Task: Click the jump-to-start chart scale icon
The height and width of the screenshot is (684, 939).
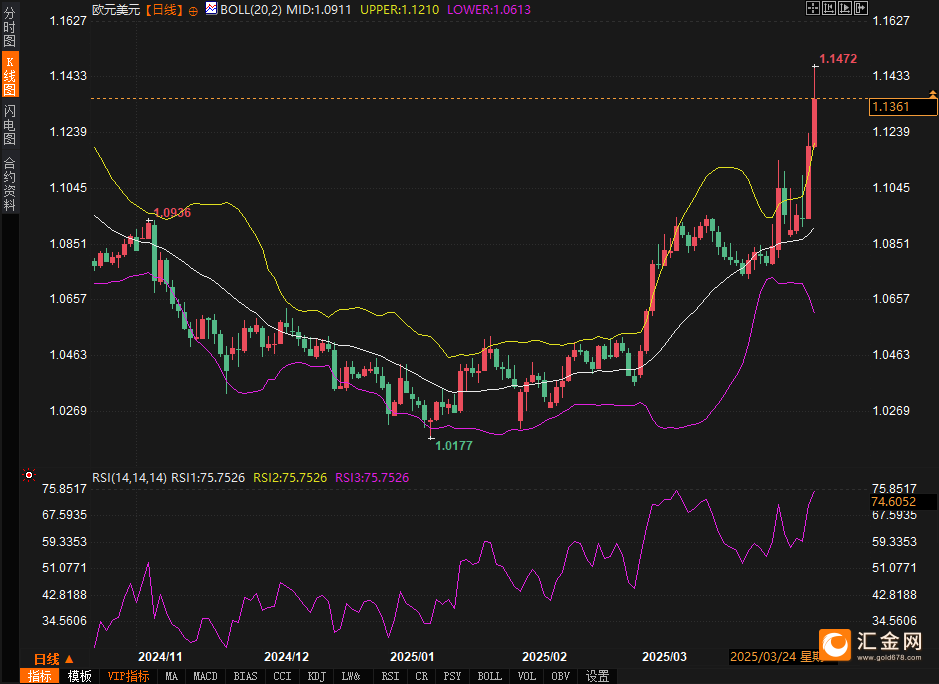Action: tap(829, 8)
